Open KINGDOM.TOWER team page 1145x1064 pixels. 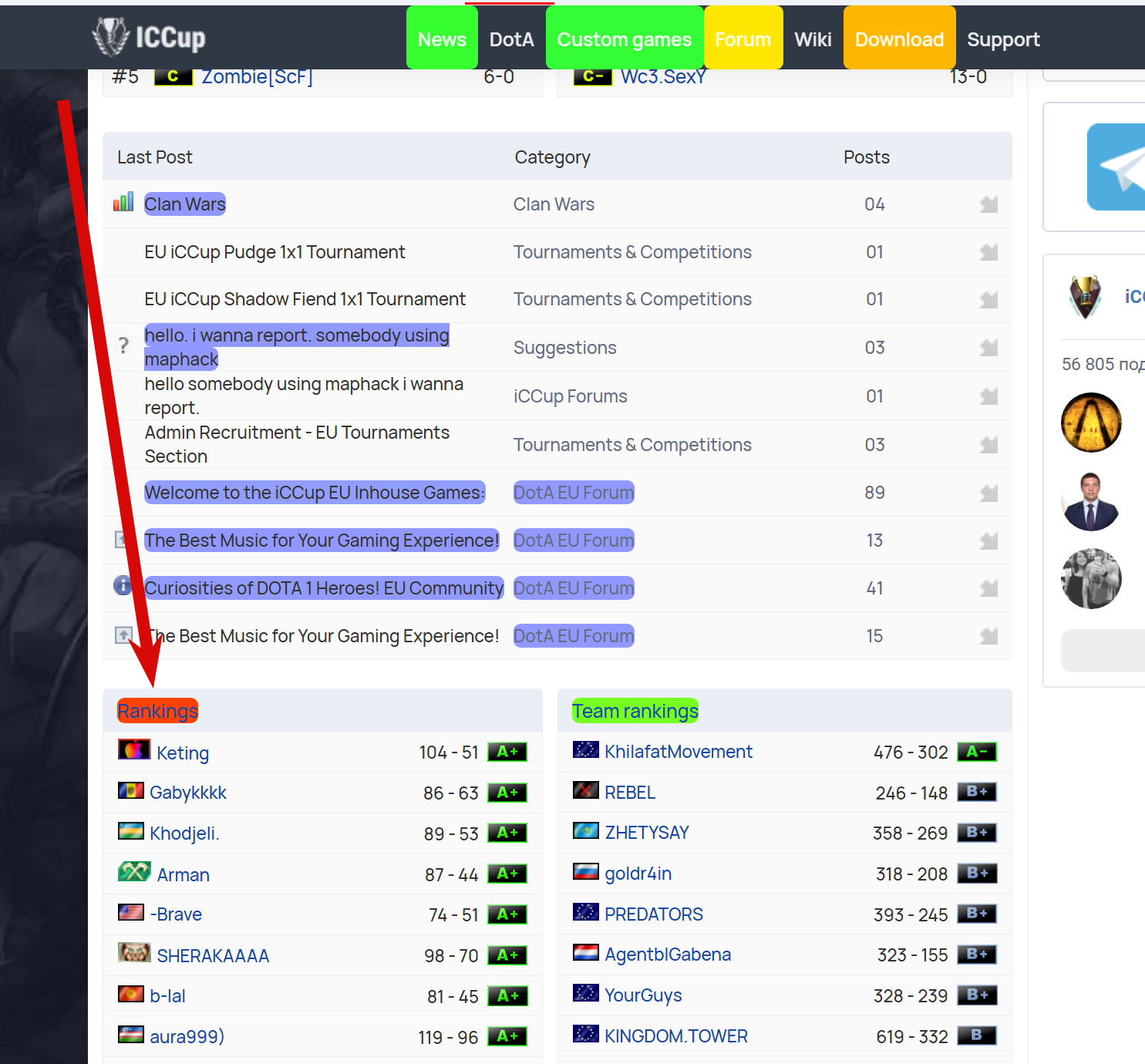tap(676, 1036)
